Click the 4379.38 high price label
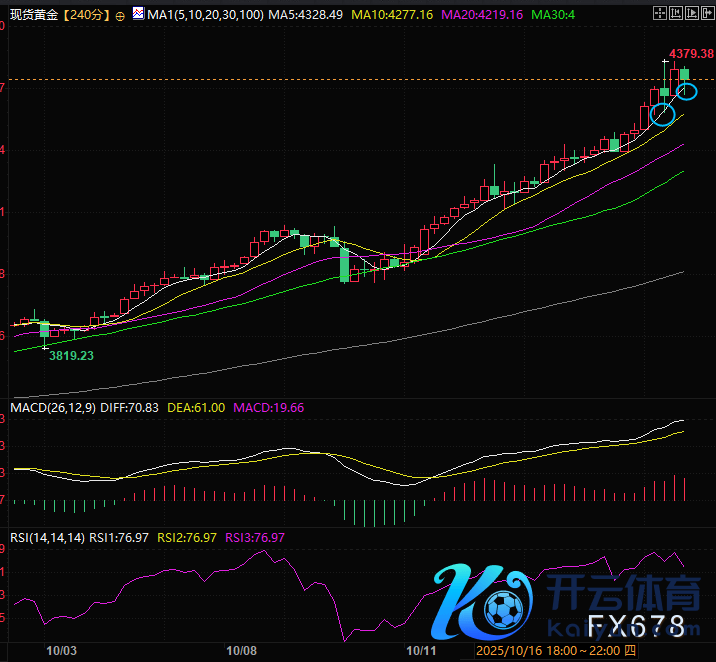 point(691,53)
